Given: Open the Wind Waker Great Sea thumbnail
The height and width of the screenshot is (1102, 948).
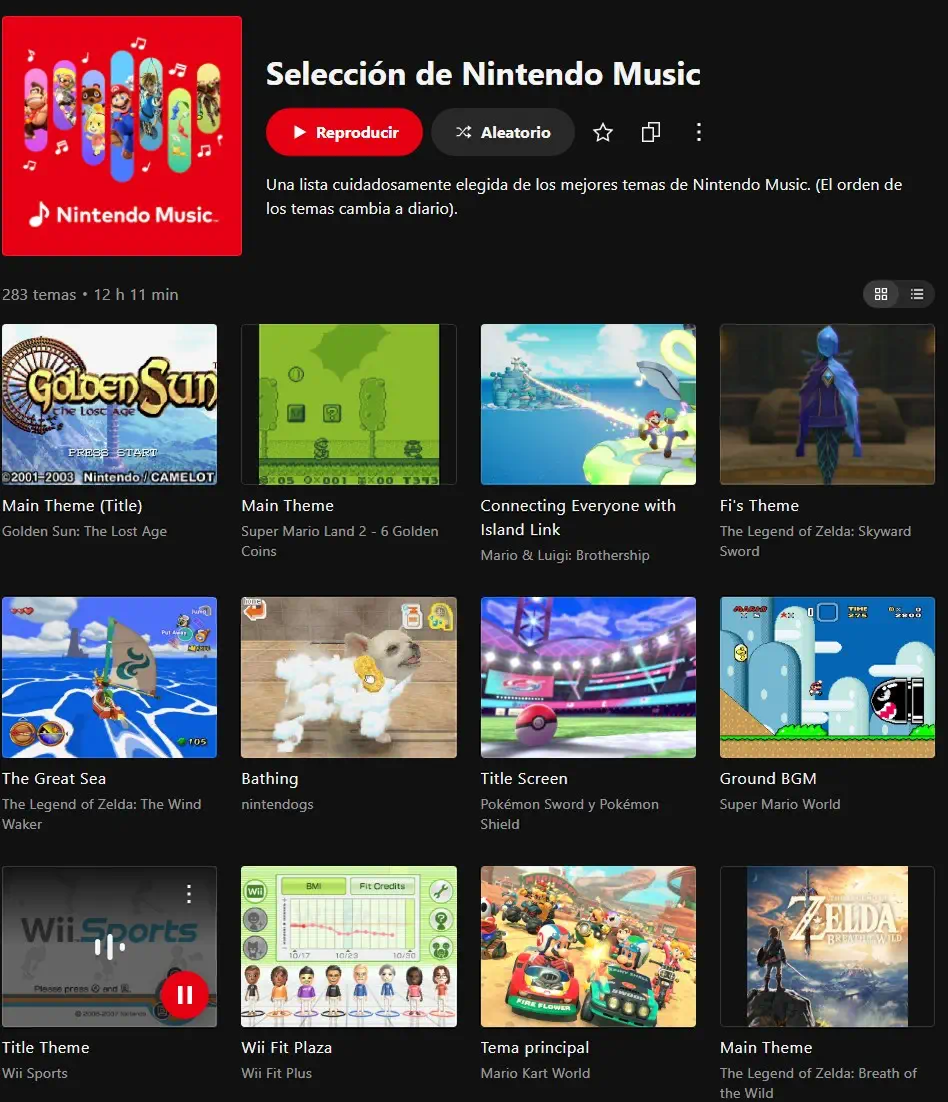Looking at the screenshot, I should [x=110, y=678].
